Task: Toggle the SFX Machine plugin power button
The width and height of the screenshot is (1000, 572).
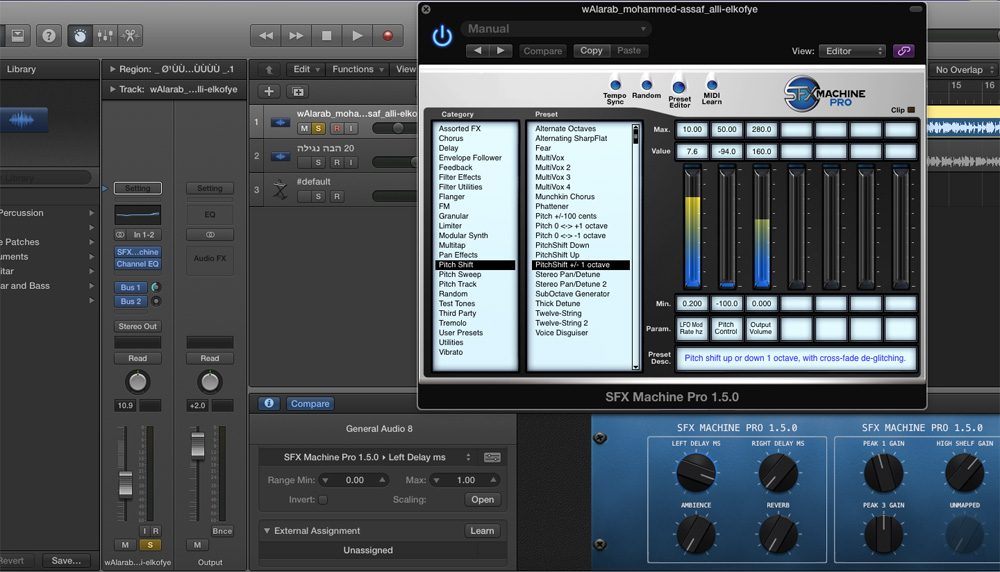Action: (442, 36)
